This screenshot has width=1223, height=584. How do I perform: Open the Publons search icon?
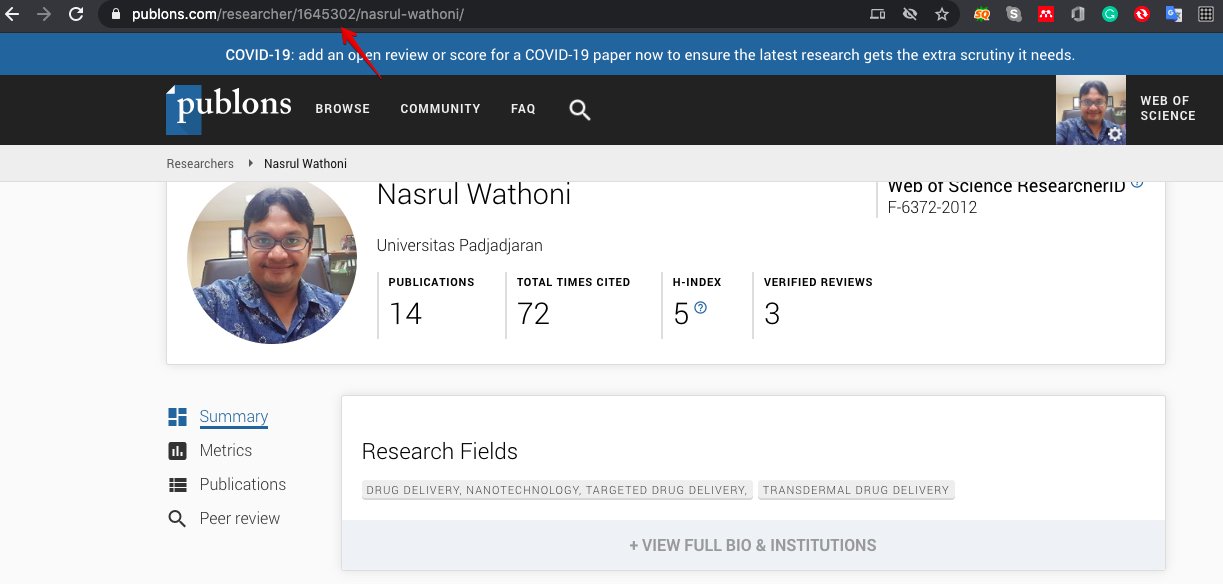(x=580, y=110)
